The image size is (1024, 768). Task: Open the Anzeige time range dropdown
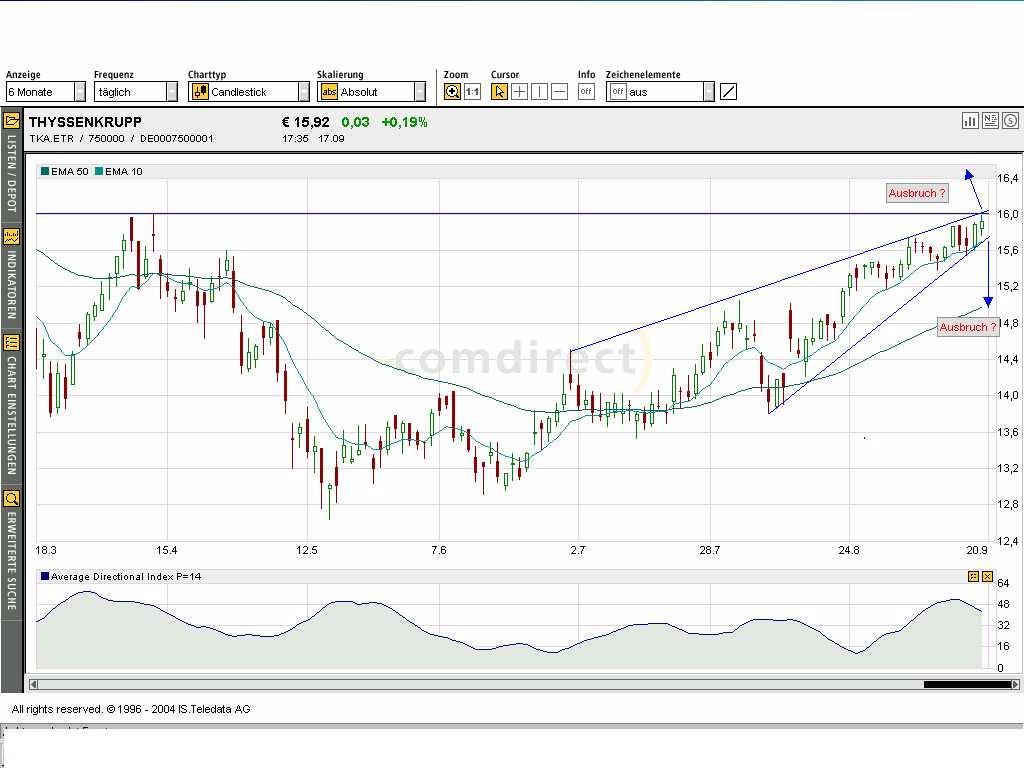[80, 92]
